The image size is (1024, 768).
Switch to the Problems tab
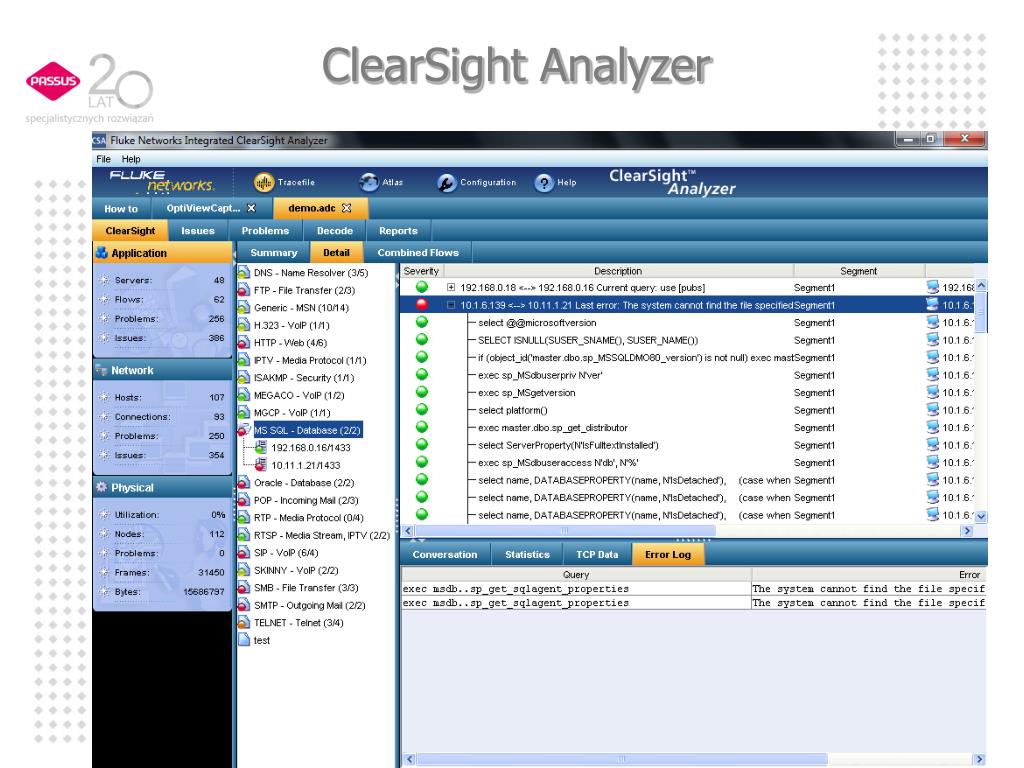pyautogui.click(x=265, y=231)
